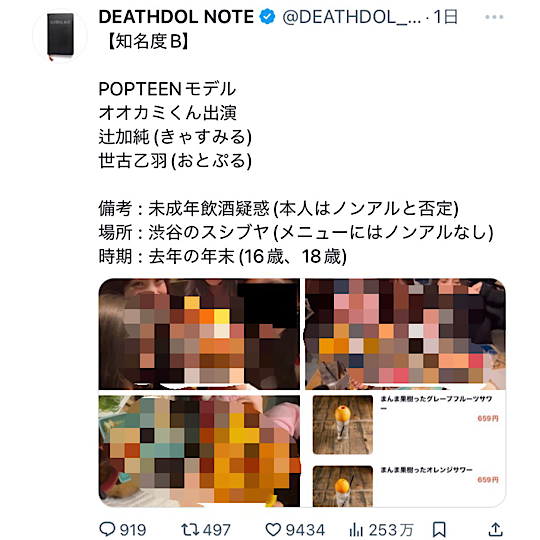
Task: Open the drink menu screenshot image
Action: [405, 451]
